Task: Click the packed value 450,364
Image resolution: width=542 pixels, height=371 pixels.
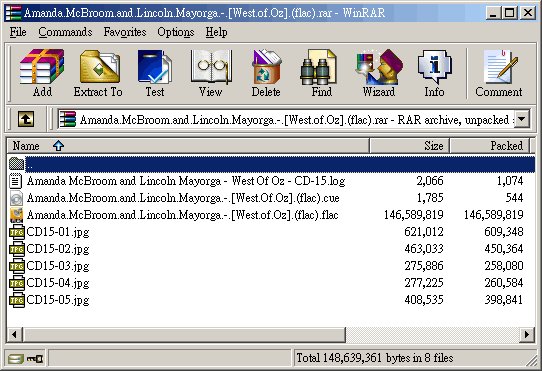Action: pyautogui.click(x=504, y=249)
